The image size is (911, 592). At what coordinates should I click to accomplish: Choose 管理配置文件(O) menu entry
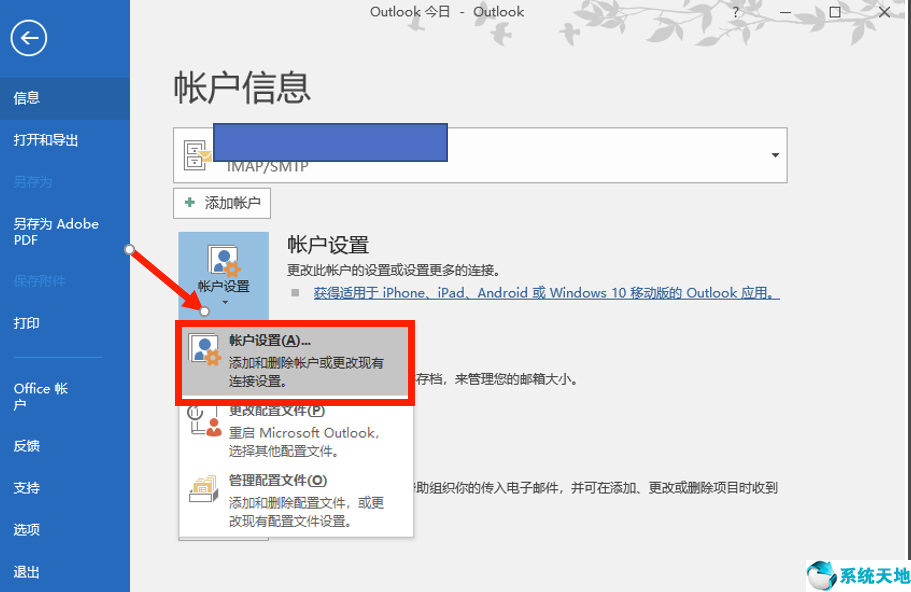pos(296,500)
